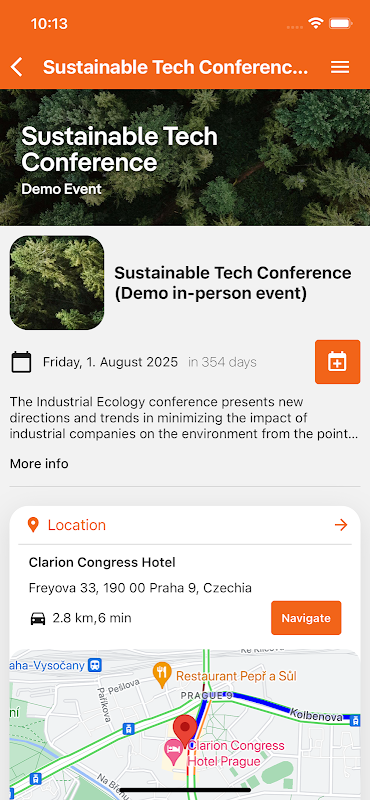Tap the orange location pin icon

[33, 525]
